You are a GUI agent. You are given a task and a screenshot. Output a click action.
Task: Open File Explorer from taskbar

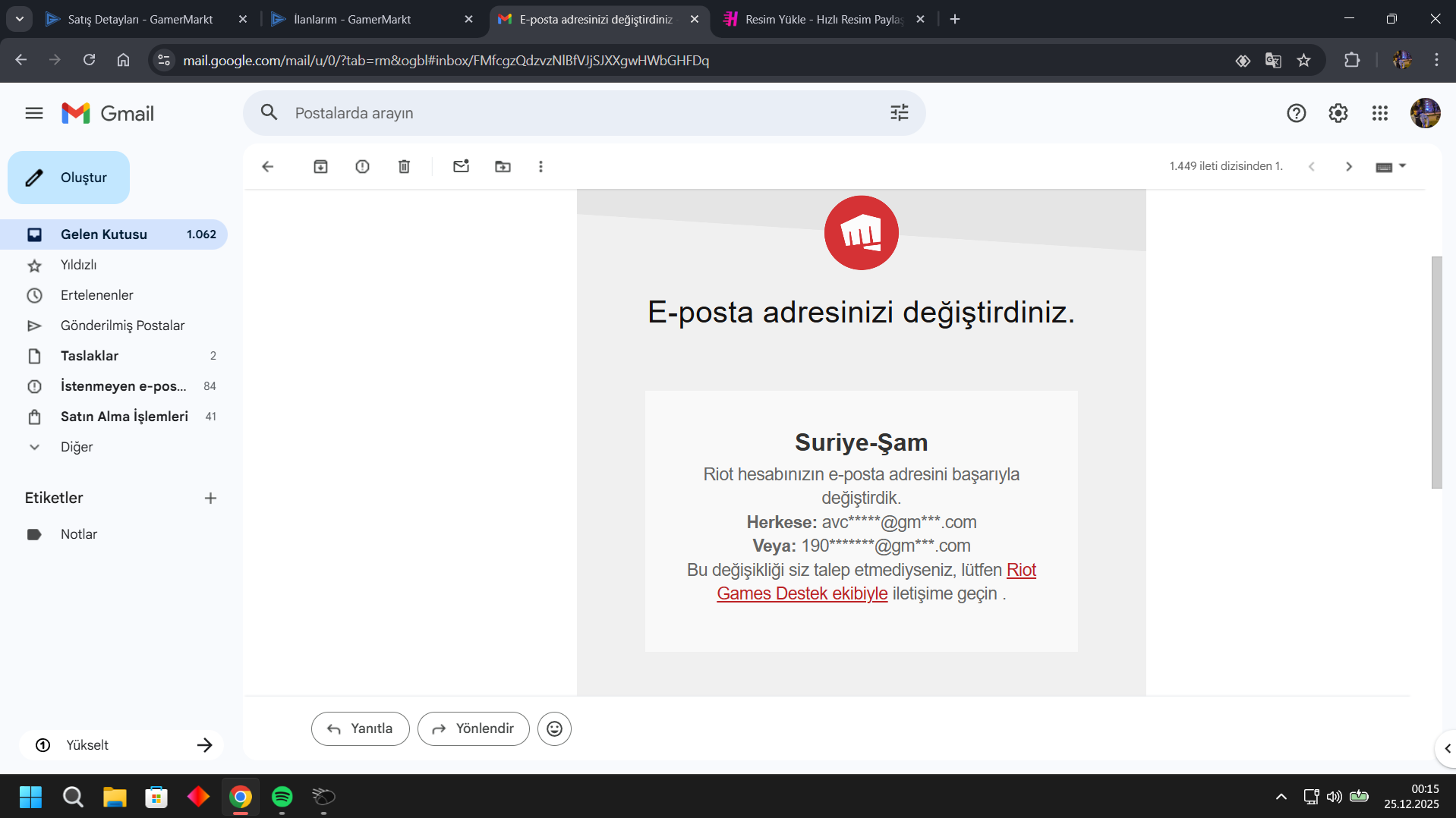[x=115, y=797]
